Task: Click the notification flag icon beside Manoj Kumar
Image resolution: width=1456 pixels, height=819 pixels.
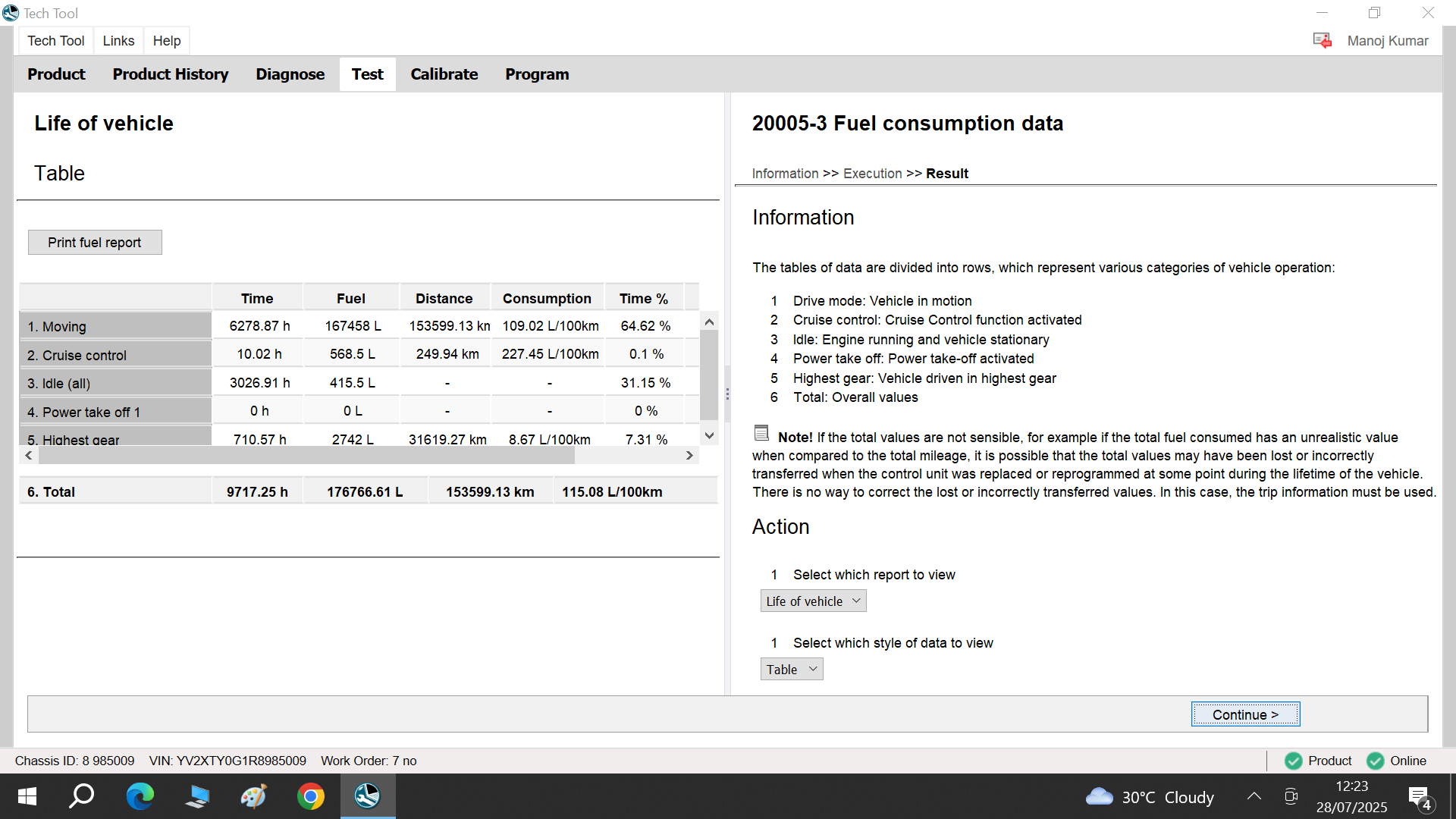Action: click(1322, 40)
